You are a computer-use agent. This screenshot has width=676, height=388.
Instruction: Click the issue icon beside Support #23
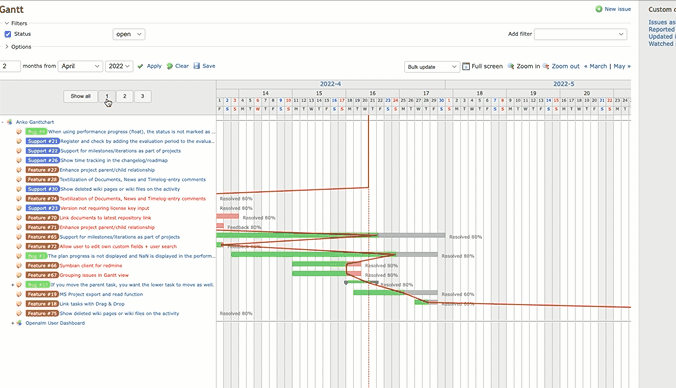point(19,208)
